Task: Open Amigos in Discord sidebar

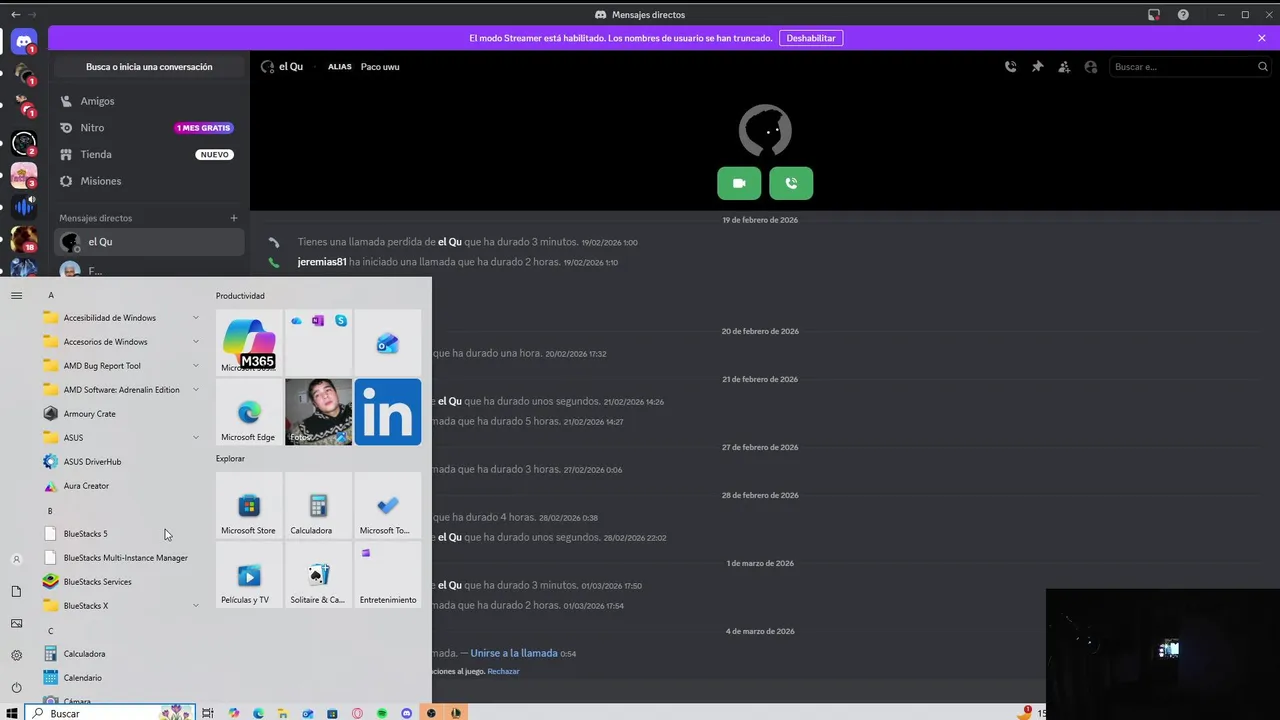Action: [148, 101]
